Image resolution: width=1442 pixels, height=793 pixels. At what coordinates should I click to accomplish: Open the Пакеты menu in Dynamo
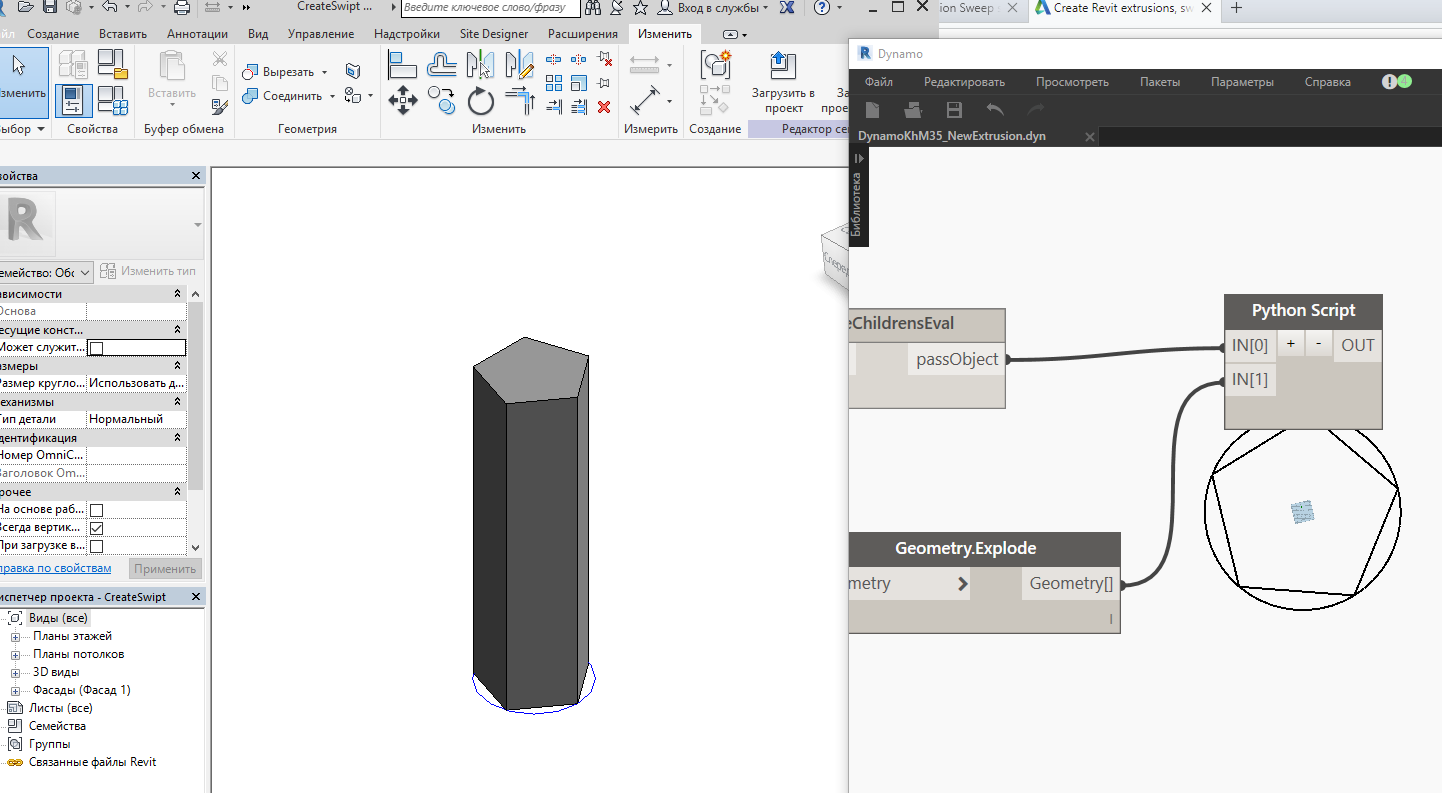(1160, 81)
